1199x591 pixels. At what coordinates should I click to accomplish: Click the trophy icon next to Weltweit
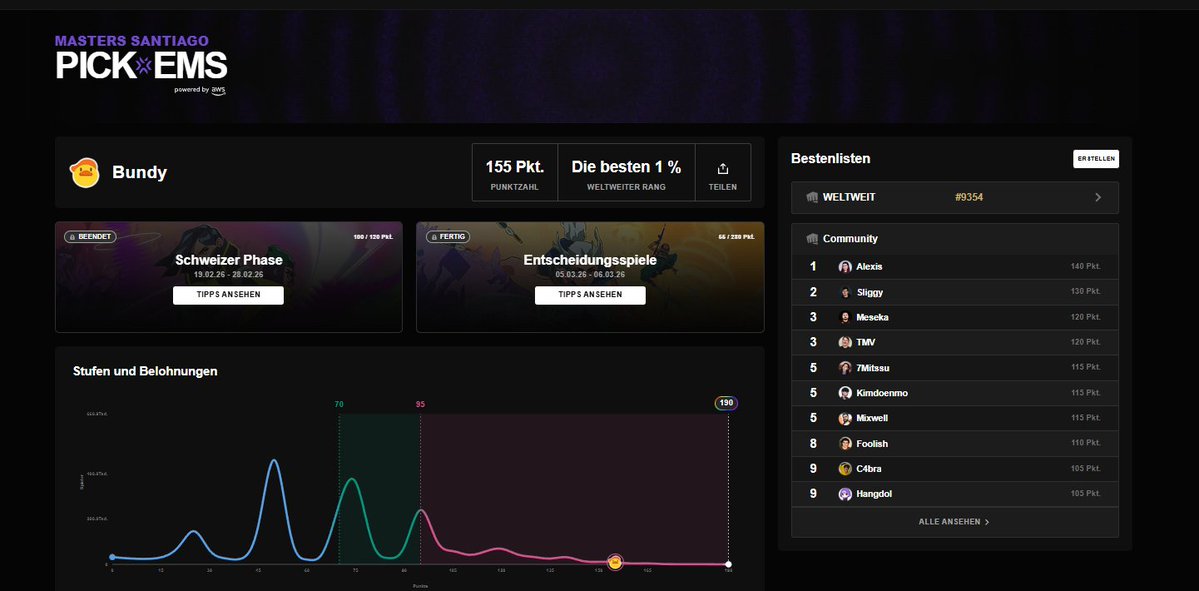coord(812,197)
